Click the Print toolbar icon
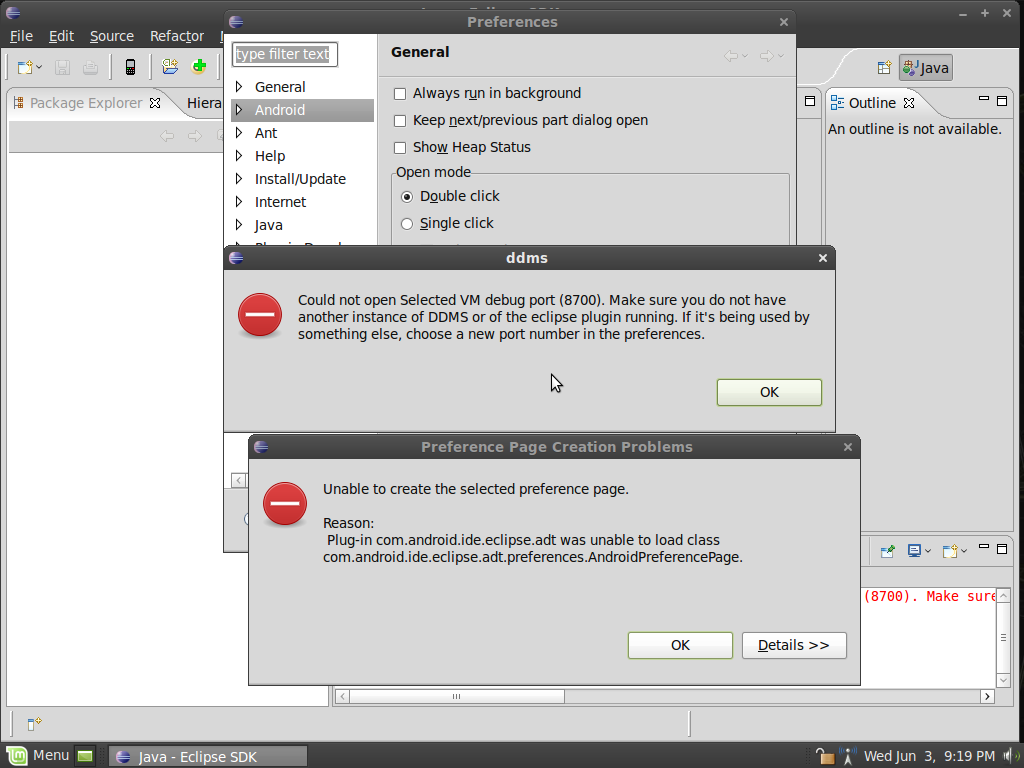 90,67
